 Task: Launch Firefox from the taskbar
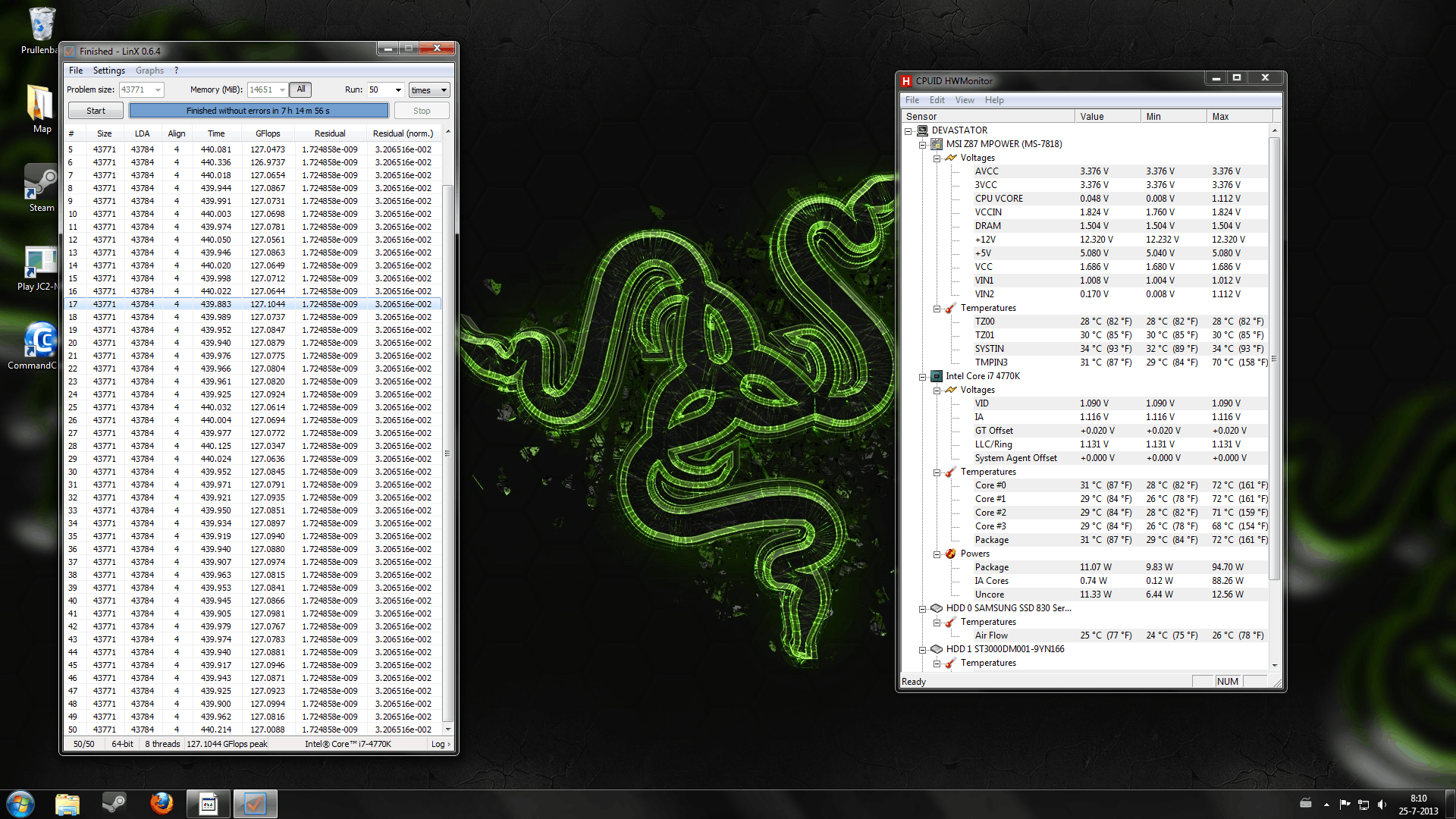coord(162,804)
